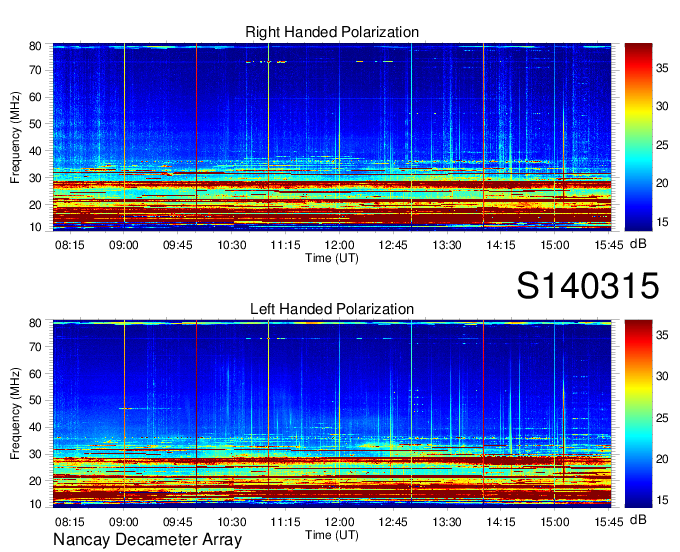Select the 30 MHz tick of Left Handed plot
This screenshot has width=680, height=552.
pyautogui.click(x=35, y=454)
